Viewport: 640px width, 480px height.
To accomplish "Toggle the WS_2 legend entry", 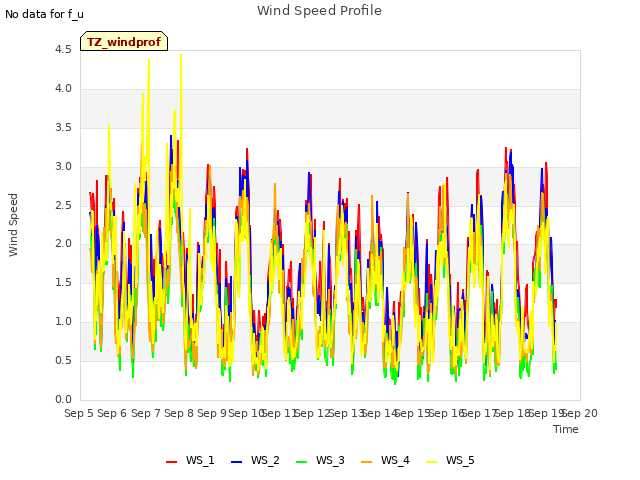I will pyautogui.click(x=255, y=460).
